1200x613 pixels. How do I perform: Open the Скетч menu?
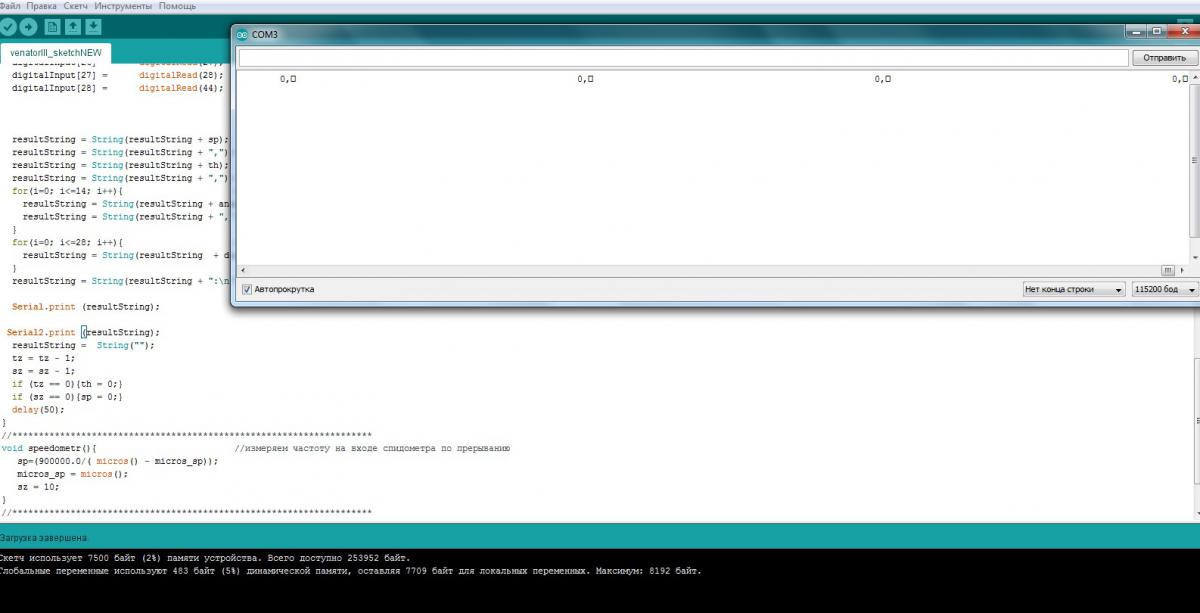[x=76, y=6]
